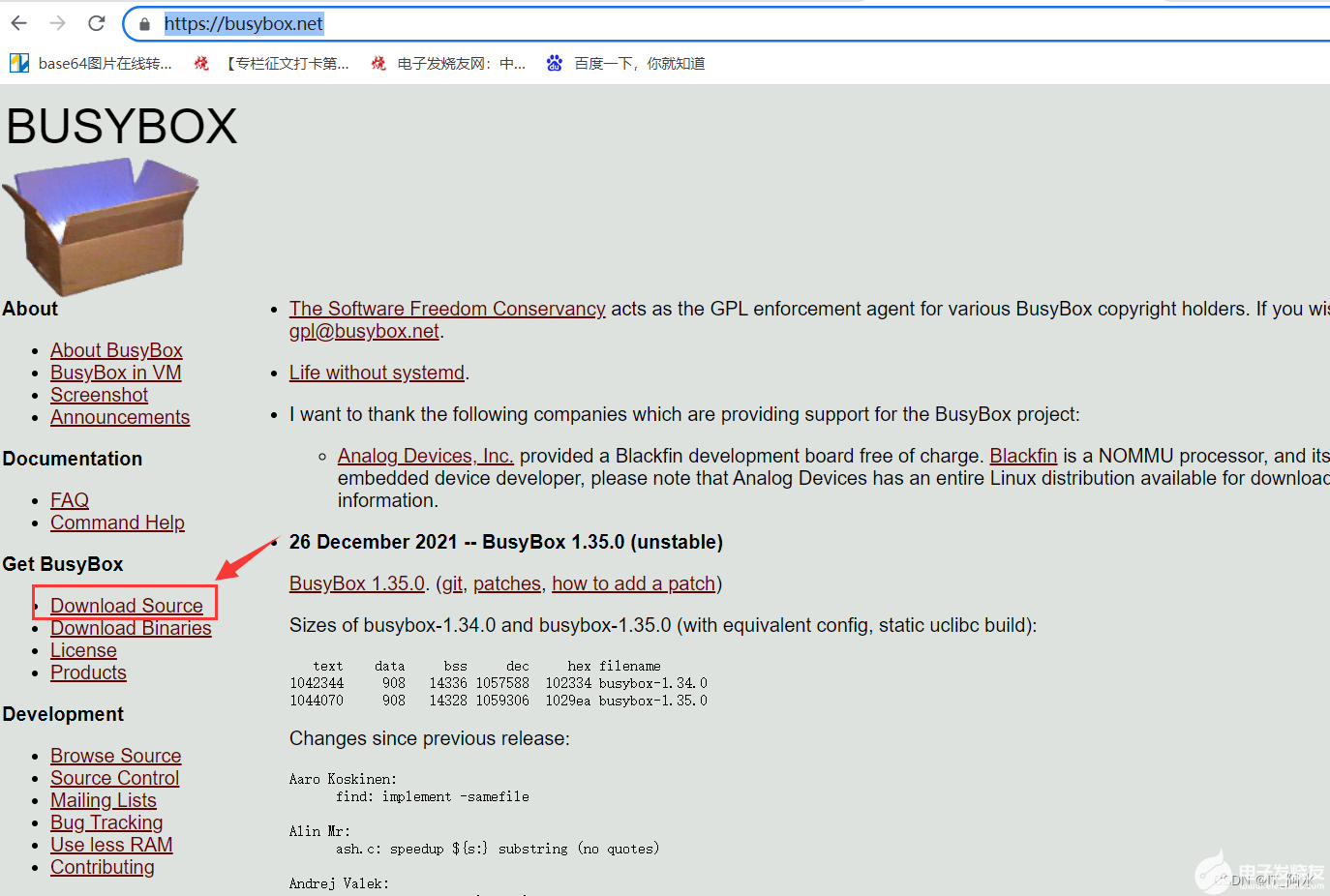
Task: Open the BusyBox 1.35.0 release link
Action: coord(357,583)
